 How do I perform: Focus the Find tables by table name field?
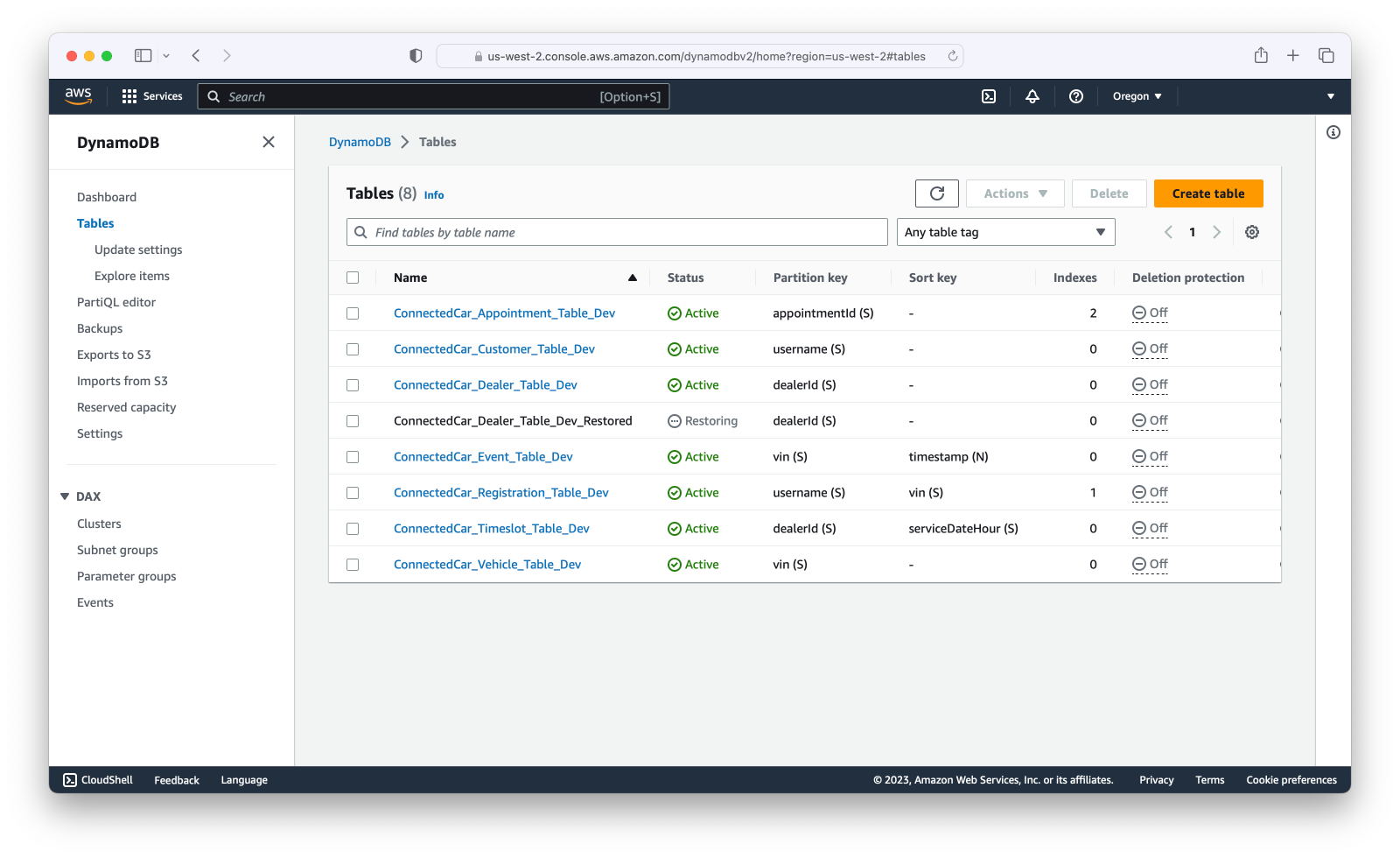point(617,232)
